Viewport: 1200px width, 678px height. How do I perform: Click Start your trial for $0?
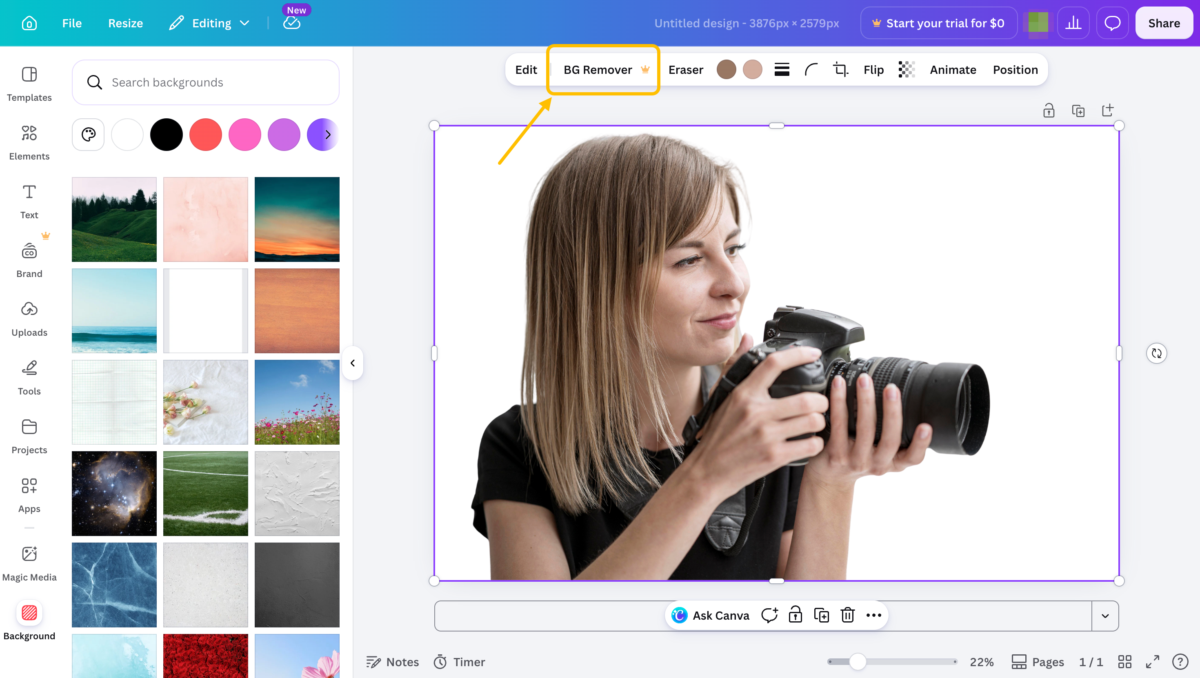938,23
